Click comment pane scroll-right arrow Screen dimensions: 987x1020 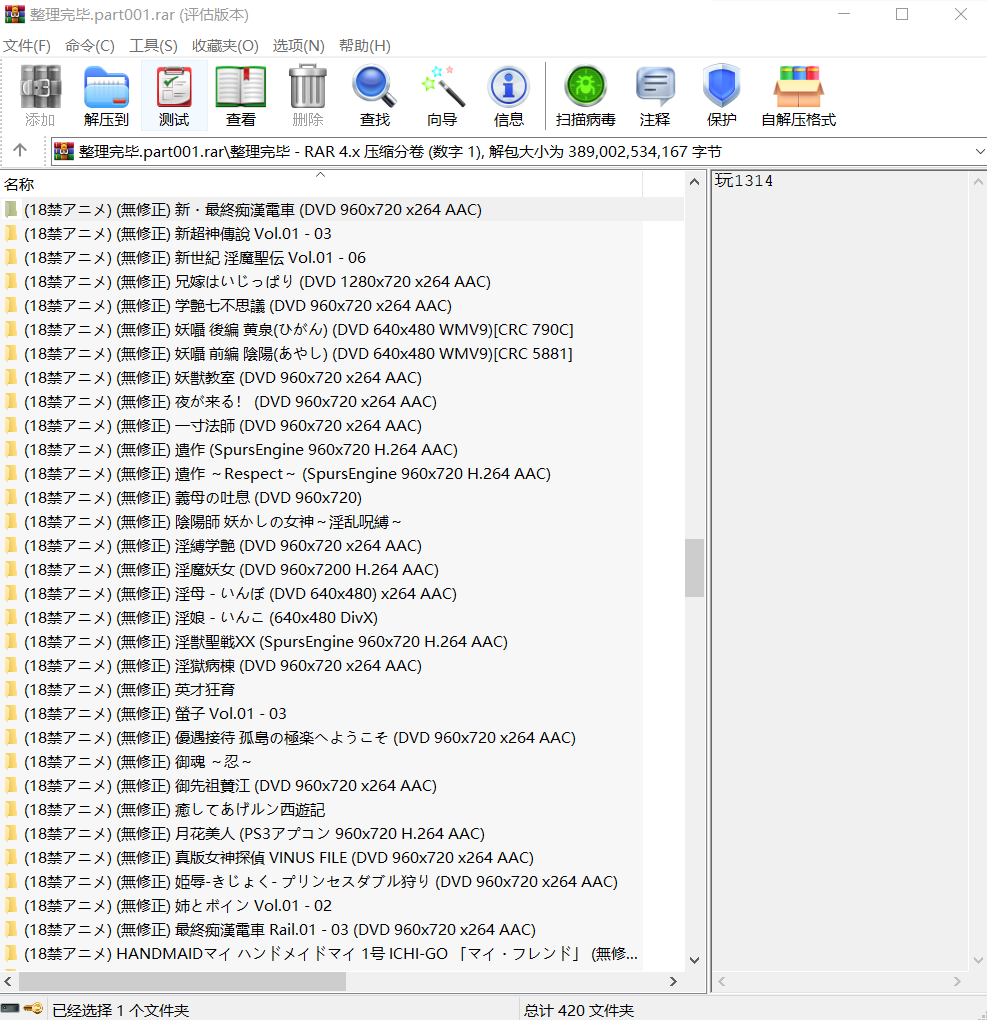tap(957, 981)
